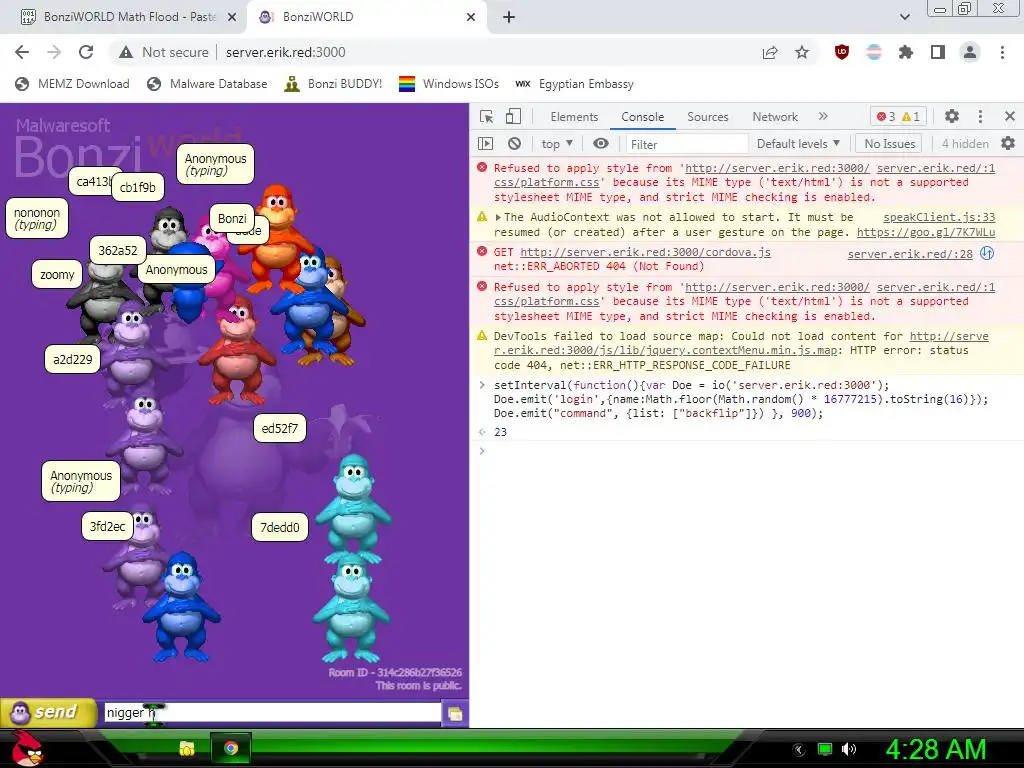Viewport: 1024px width, 768px height.
Task: Switch to the Console tab
Action: (643, 117)
